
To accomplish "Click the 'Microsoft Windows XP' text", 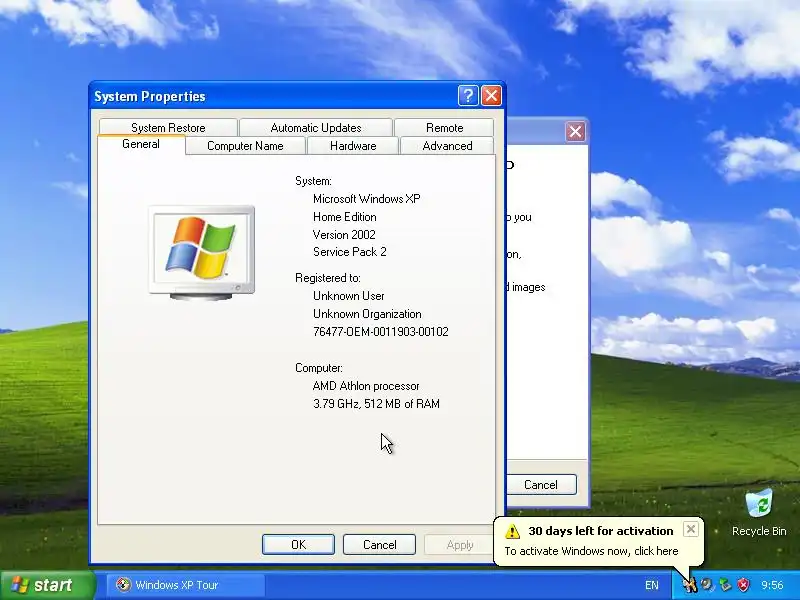I will pos(367,199).
